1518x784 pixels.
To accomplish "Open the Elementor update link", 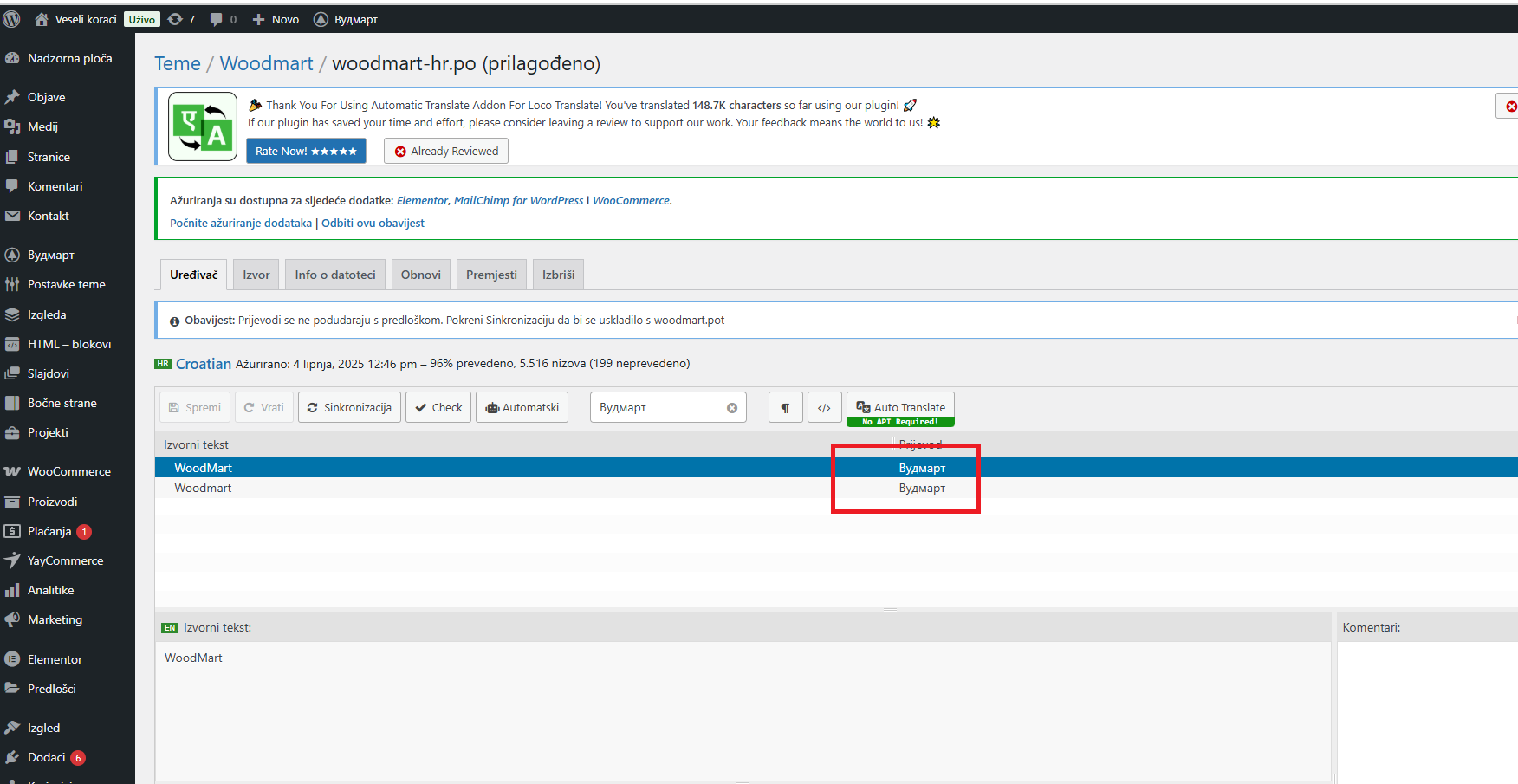I will coord(422,200).
